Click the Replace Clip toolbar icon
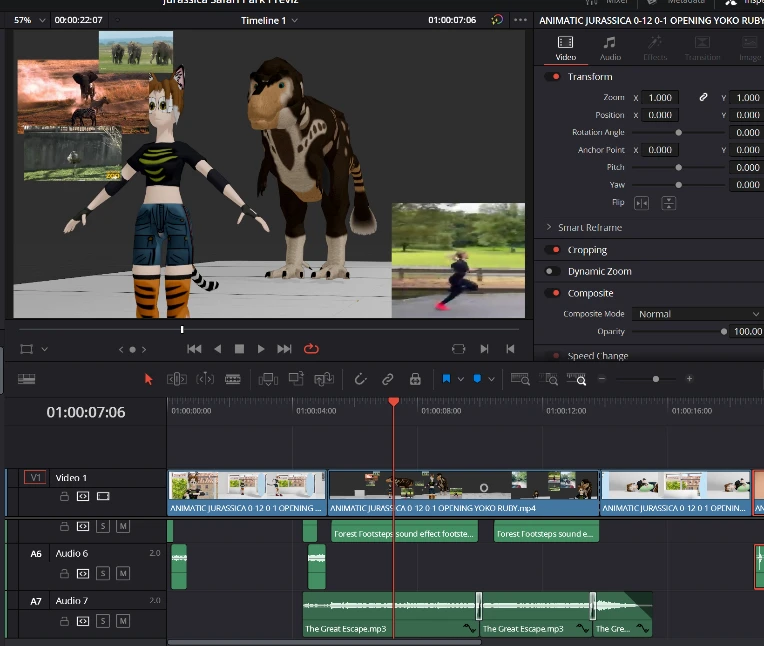 coord(324,379)
